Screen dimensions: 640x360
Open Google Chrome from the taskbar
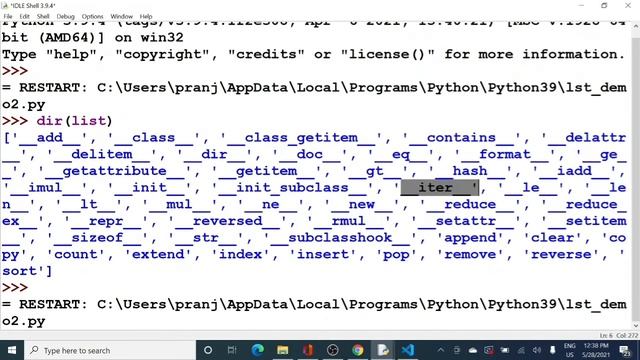pos(358,350)
